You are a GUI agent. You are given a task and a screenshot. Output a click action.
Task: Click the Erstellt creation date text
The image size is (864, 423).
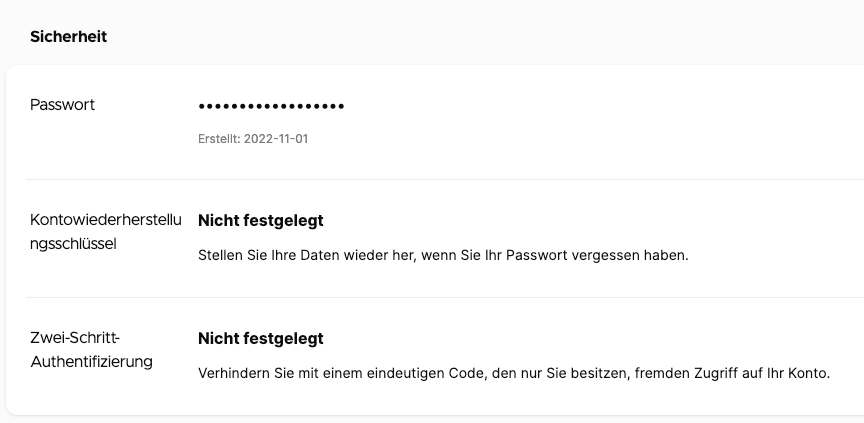point(253,139)
